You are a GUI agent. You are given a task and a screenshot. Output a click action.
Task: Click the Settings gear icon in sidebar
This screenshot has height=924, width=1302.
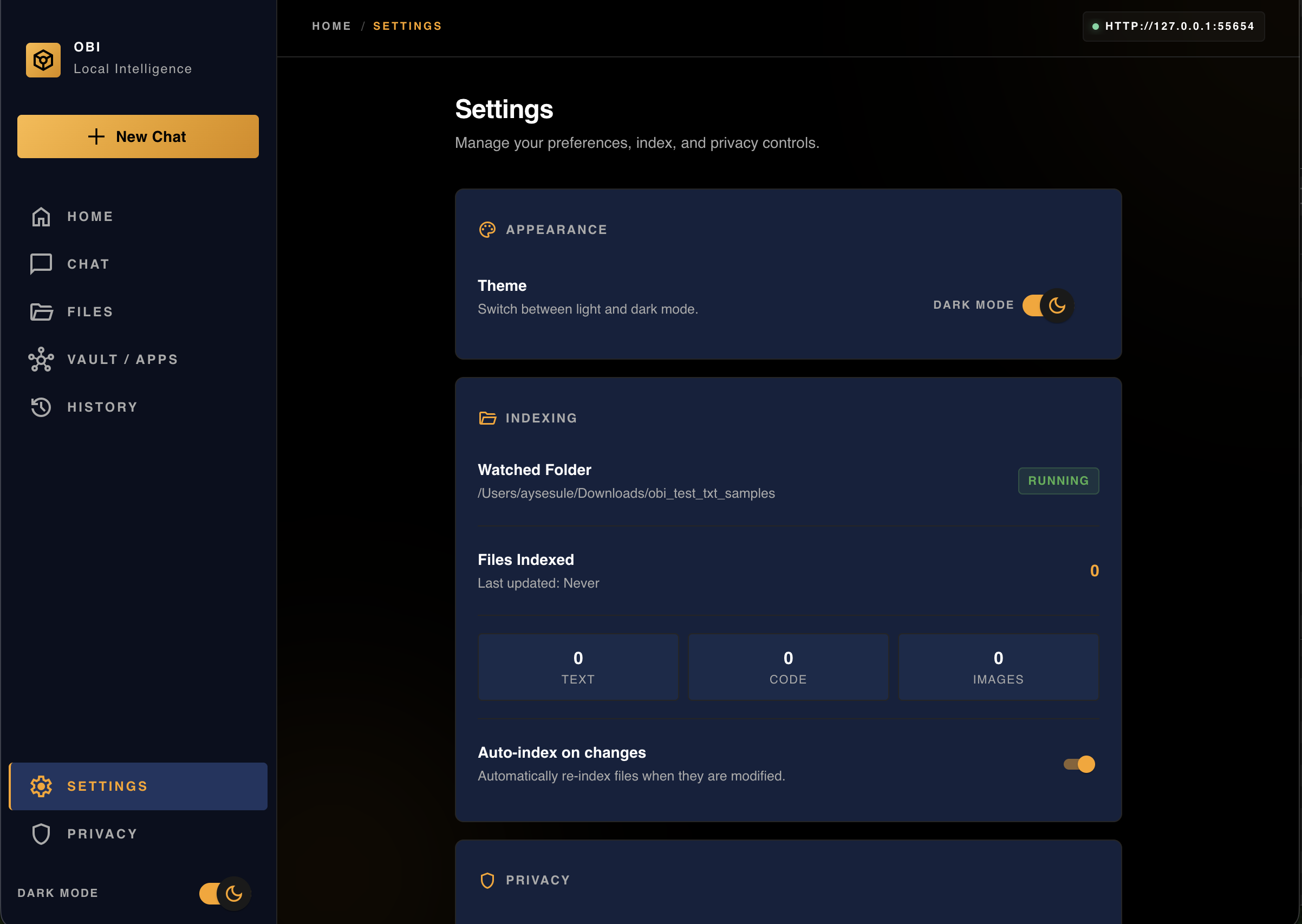41,786
